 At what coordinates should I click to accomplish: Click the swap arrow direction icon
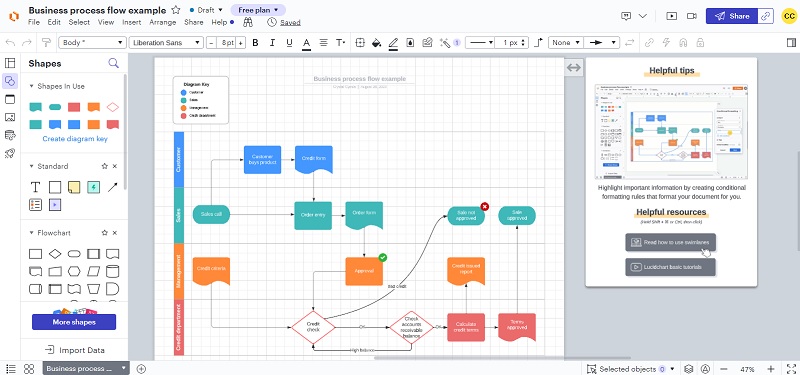click(630, 43)
